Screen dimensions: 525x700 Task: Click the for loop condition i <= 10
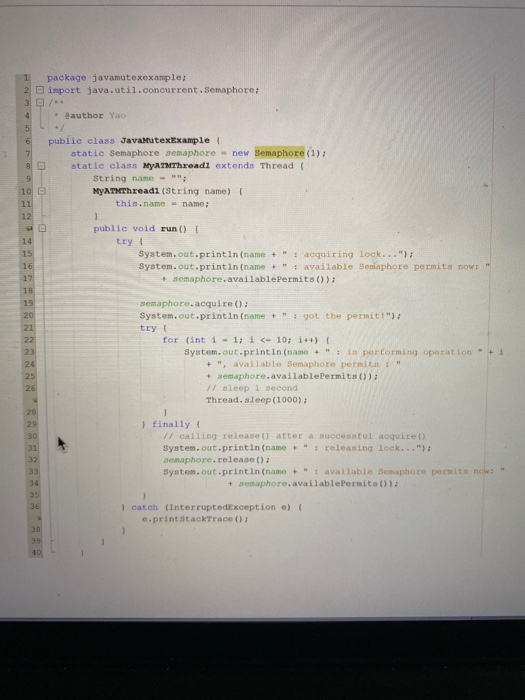point(267,340)
